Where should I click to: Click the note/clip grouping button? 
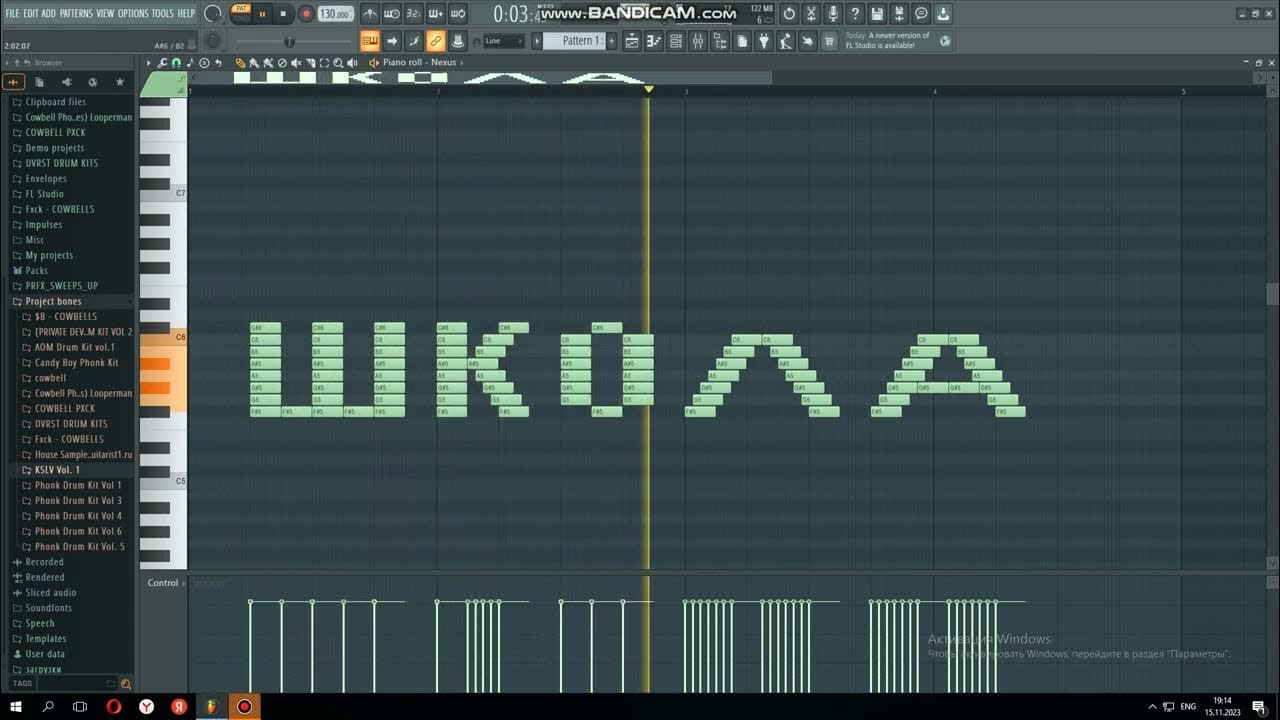[x=414, y=41]
